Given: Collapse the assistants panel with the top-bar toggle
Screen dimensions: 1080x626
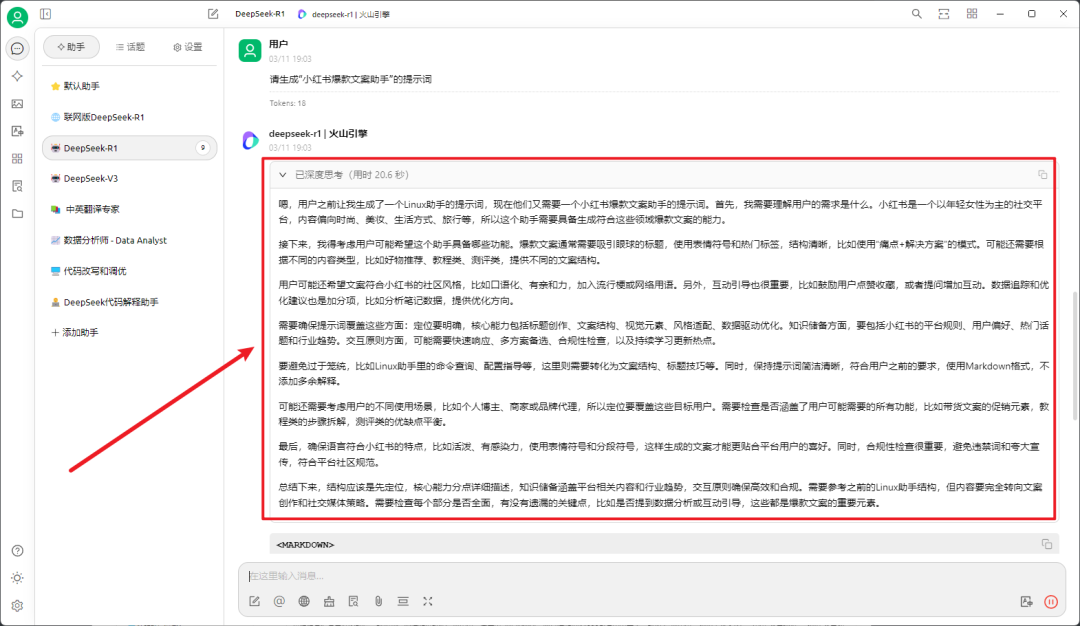Looking at the screenshot, I should point(45,14).
